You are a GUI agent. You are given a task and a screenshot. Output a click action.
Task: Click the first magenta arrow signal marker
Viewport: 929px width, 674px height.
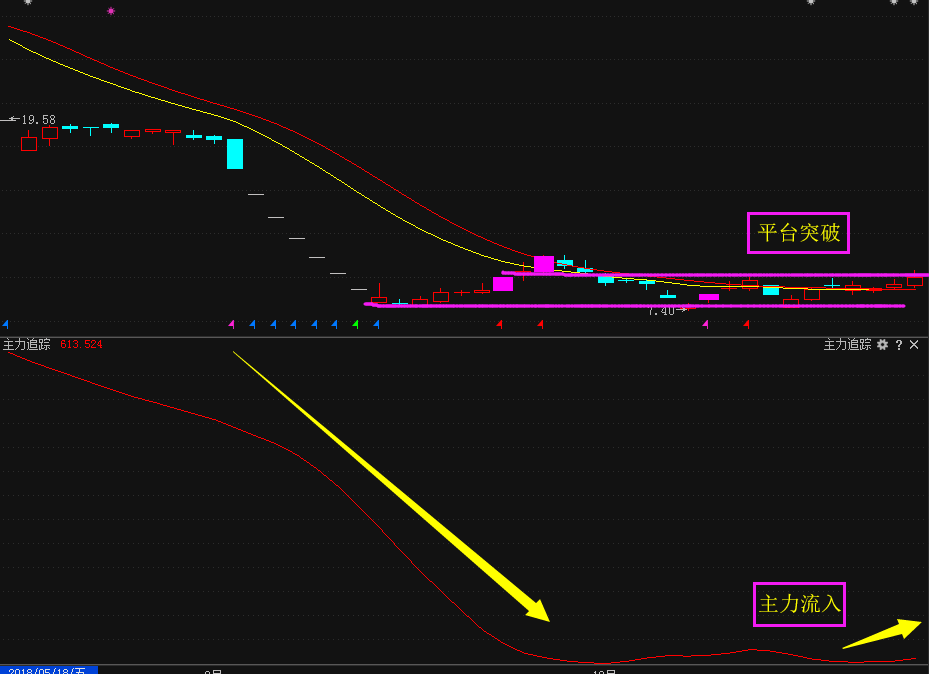[x=231, y=324]
